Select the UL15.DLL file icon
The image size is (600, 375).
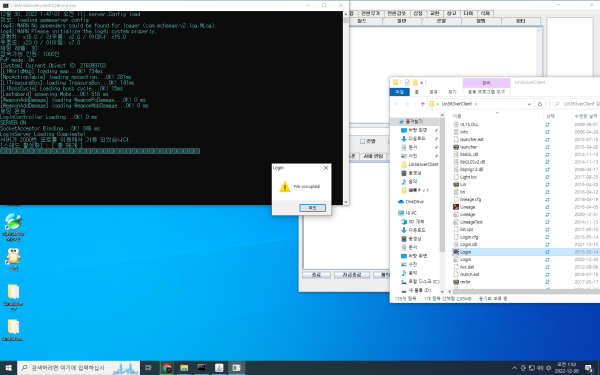pyautogui.click(x=456, y=124)
